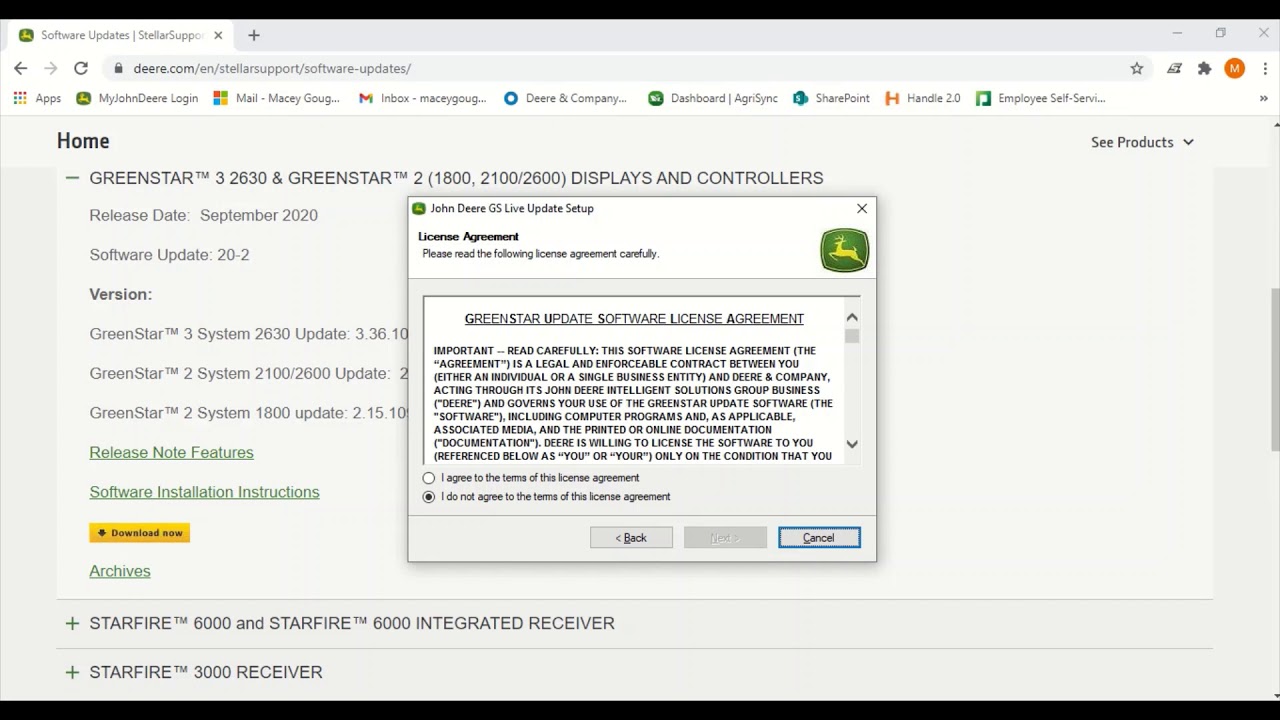The image size is (1280, 720).
Task: Click license agreement scrollbar thumb
Action: (x=852, y=337)
